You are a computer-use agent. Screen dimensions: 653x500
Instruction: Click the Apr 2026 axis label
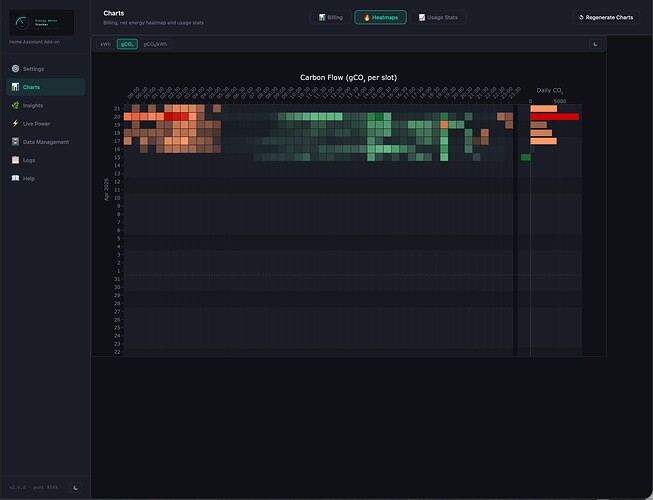[x=106, y=189]
